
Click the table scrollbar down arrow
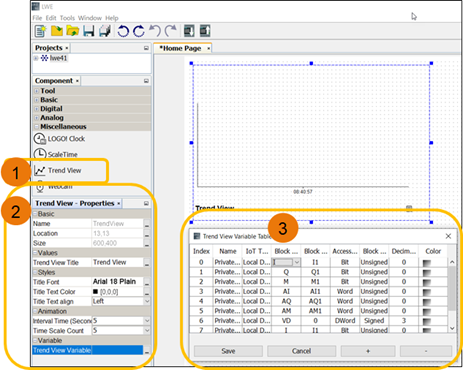[x=452, y=328]
